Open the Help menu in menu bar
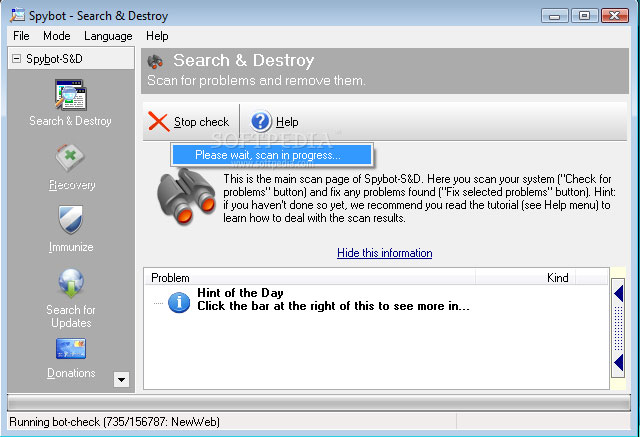The image size is (640, 437). 157,36
